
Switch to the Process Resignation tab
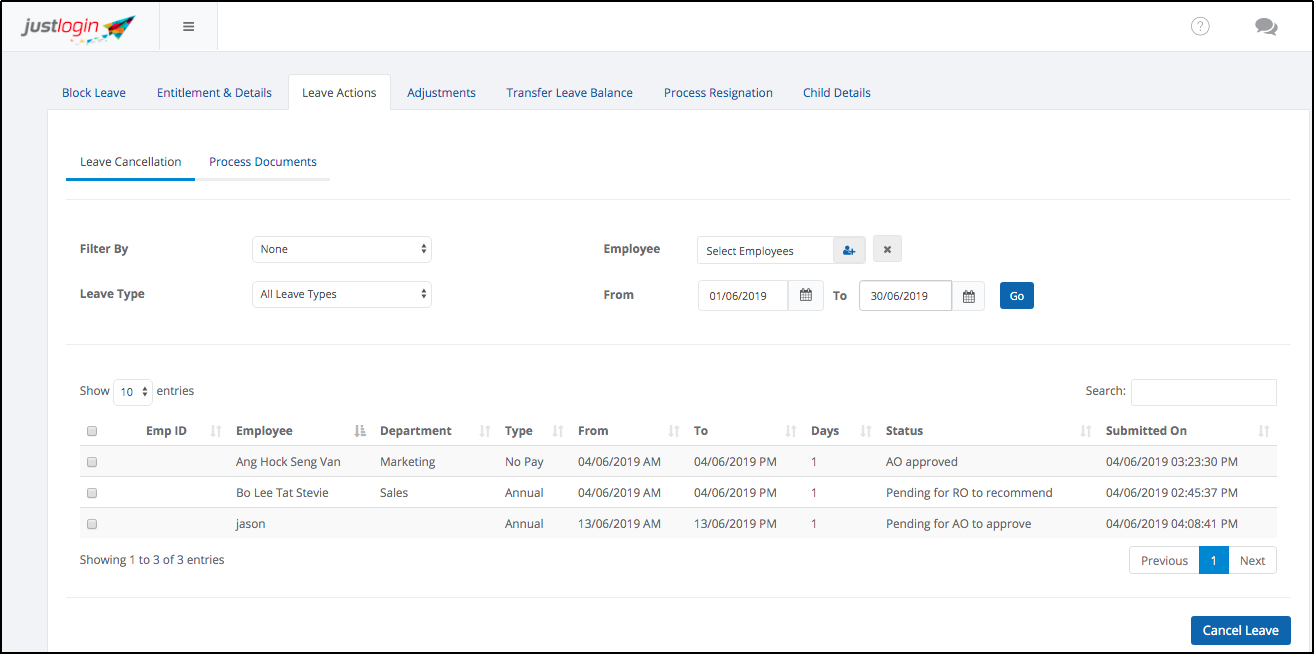pos(718,93)
